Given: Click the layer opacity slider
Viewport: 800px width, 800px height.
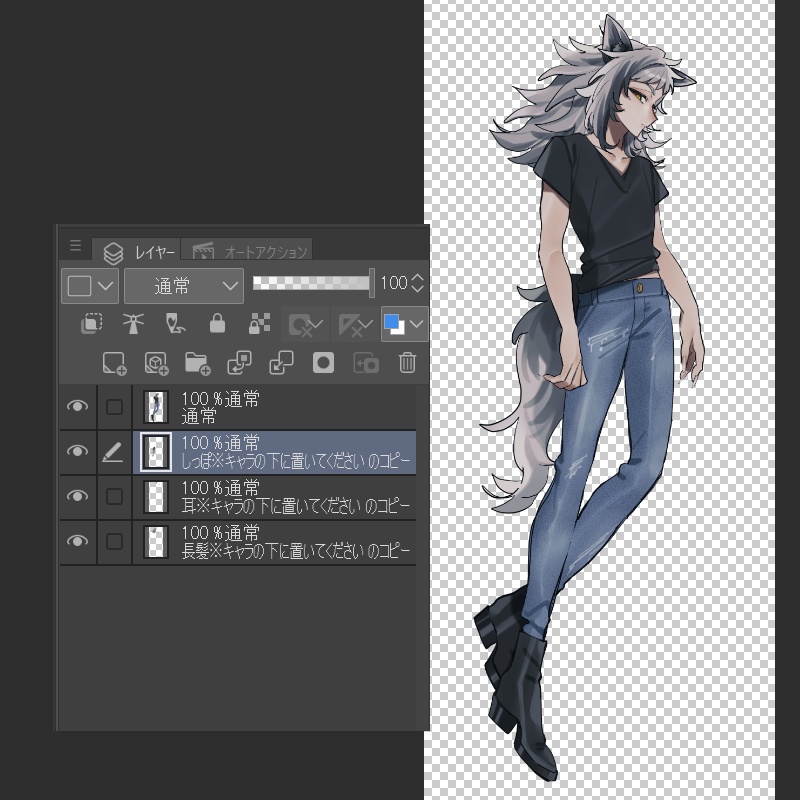Looking at the screenshot, I should click(x=313, y=283).
